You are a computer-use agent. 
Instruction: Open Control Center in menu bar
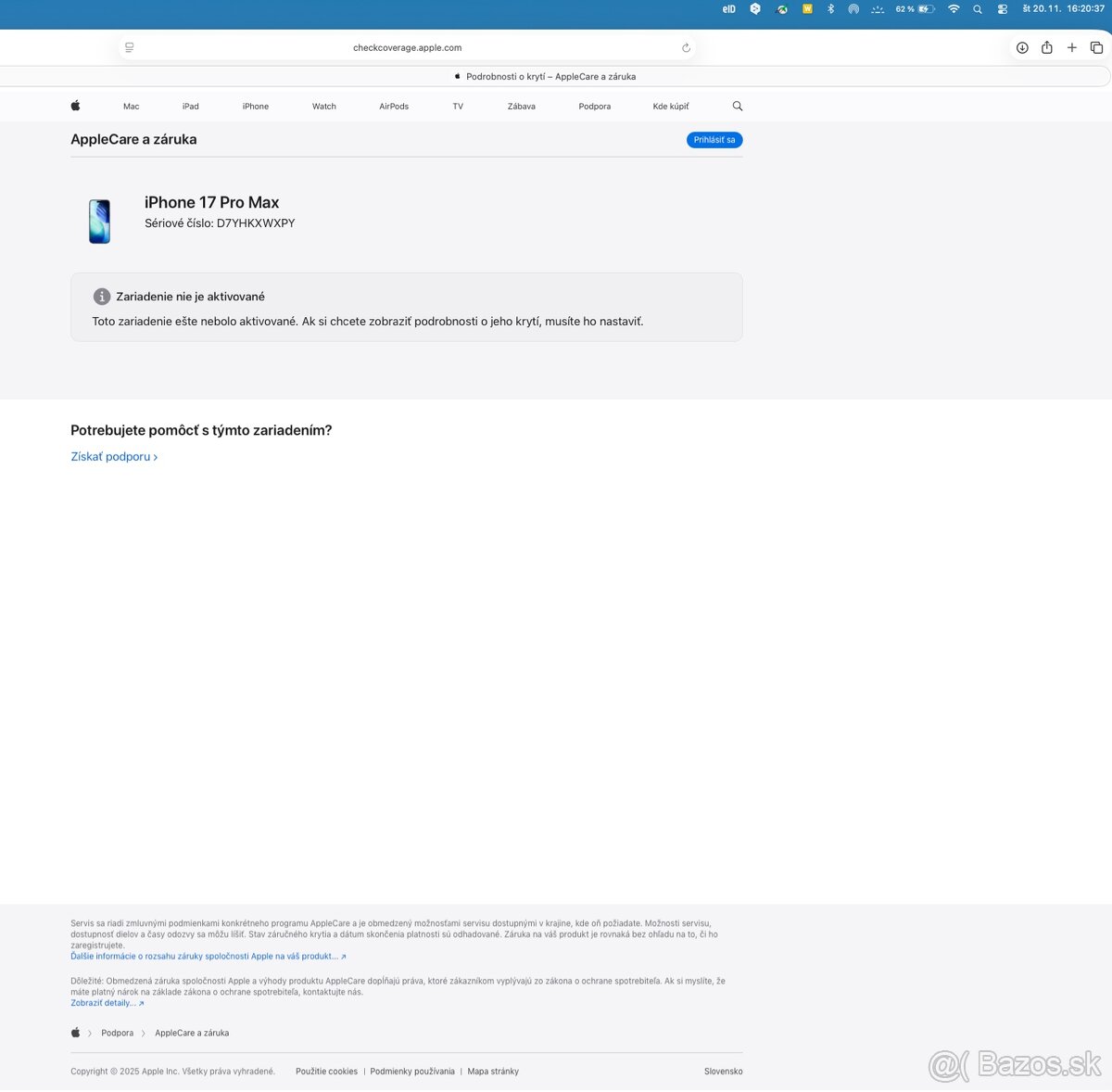[x=1003, y=9]
